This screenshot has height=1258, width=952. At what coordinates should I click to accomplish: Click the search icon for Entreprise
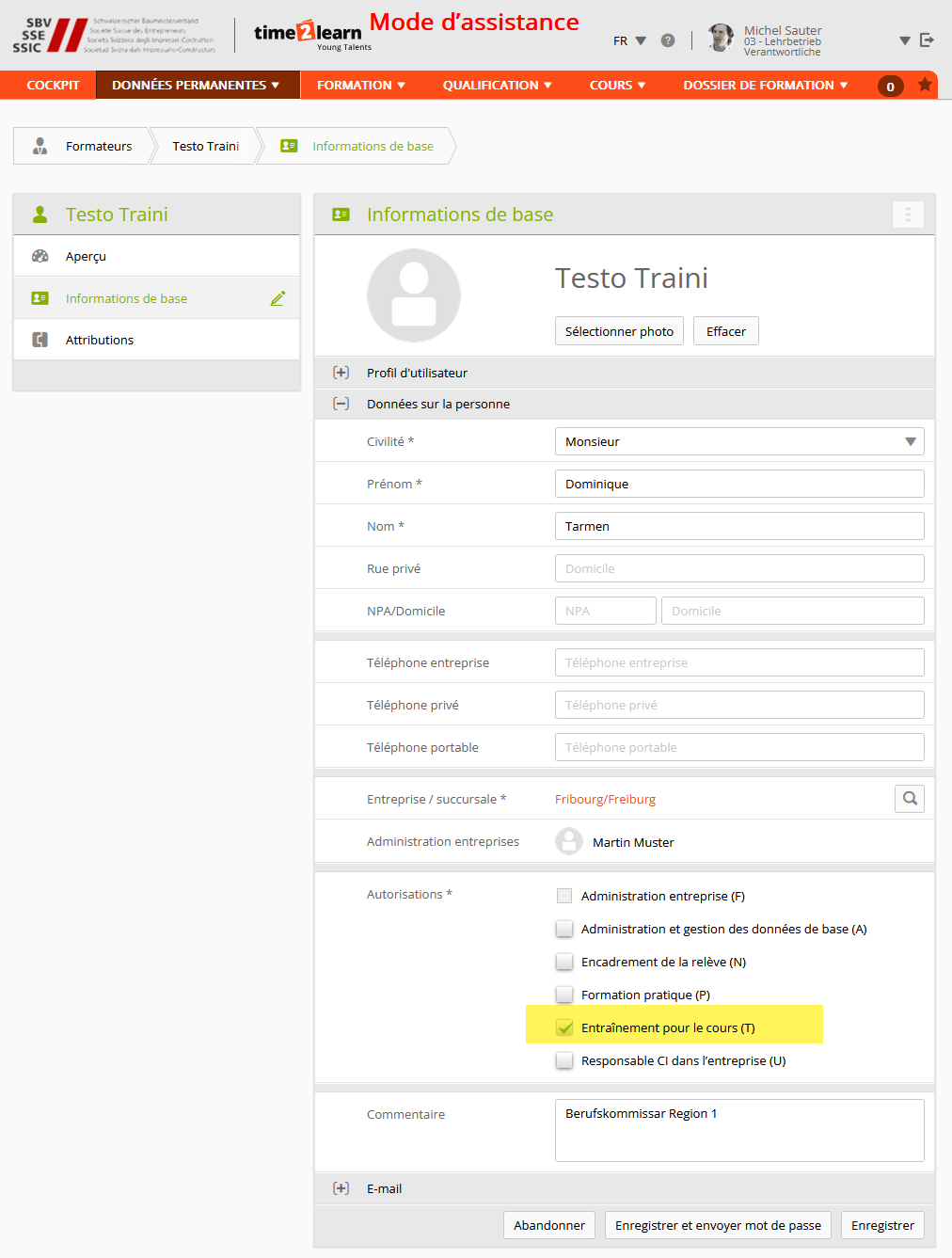[x=910, y=799]
